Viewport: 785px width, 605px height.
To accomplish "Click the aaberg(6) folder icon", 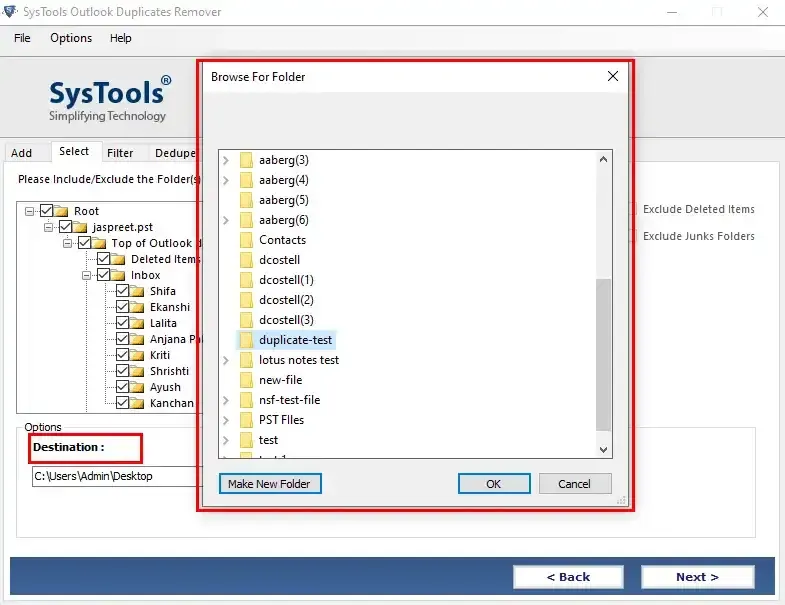I will point(246,220).
